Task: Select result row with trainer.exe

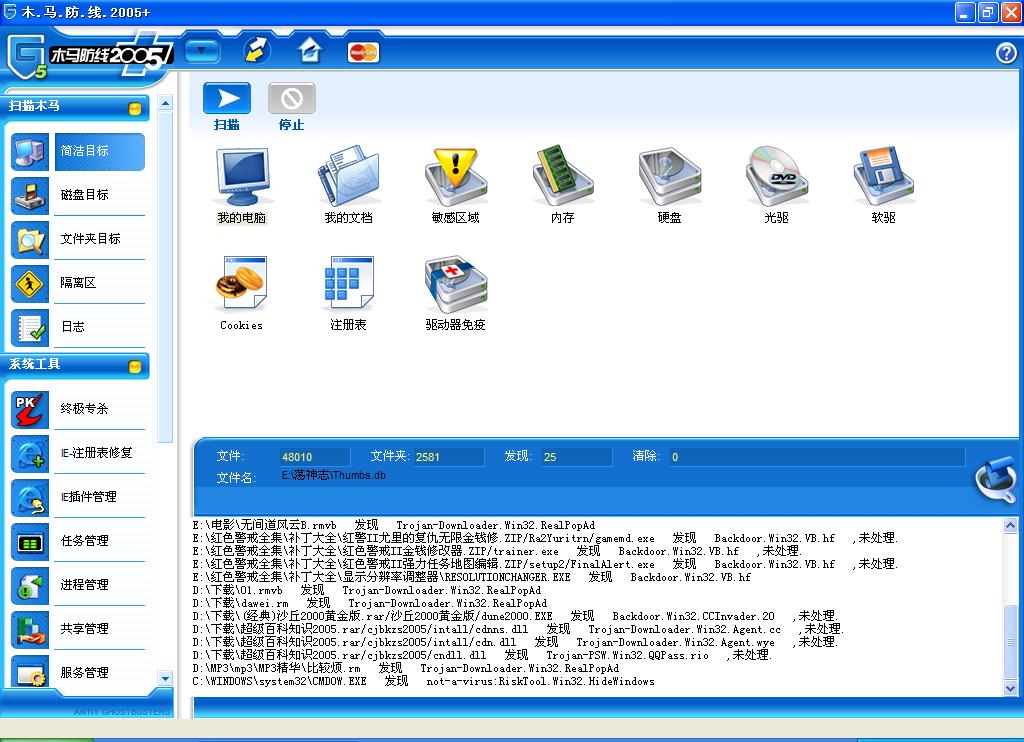Action: 497,551
